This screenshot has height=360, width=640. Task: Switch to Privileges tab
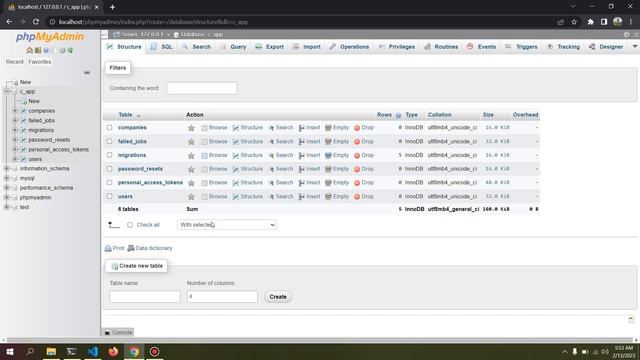397,47
